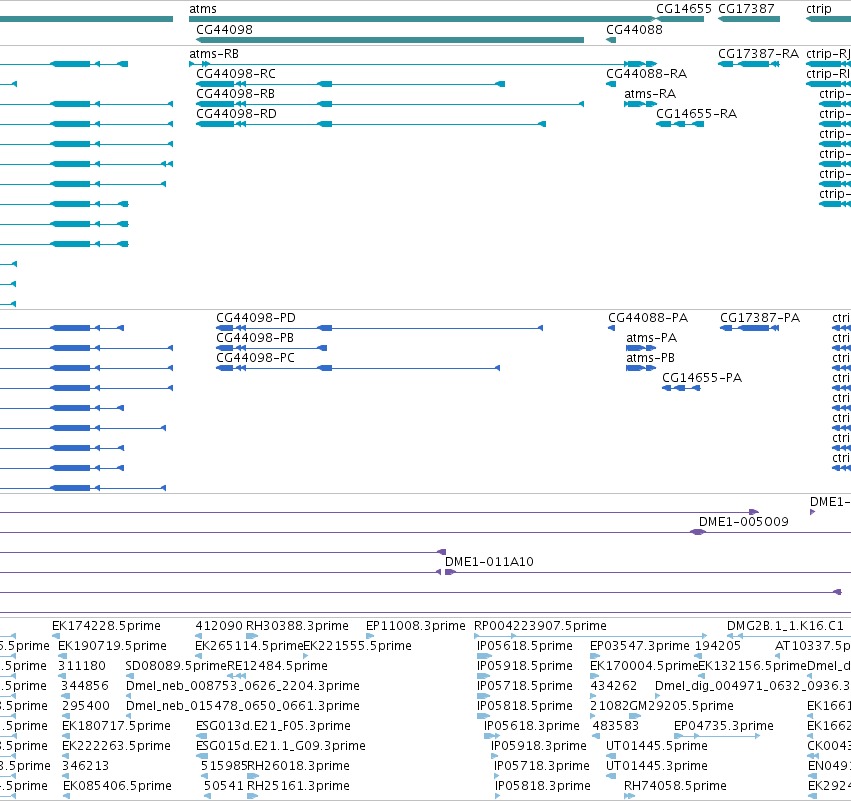Screen dimensions: 851x801
Task: Click the CG44088-PA protein label
Action: click(648, 318)
